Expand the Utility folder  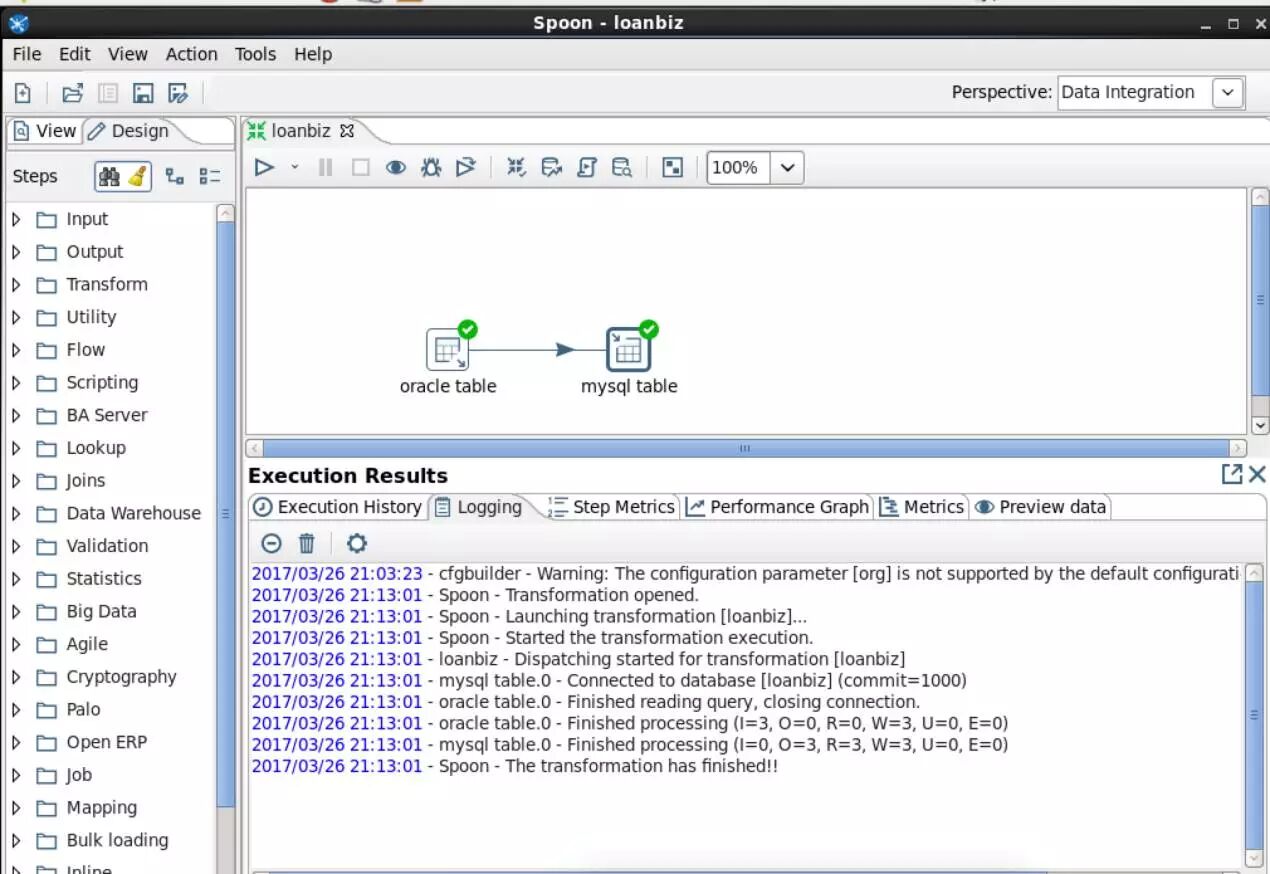click(16, 317)
